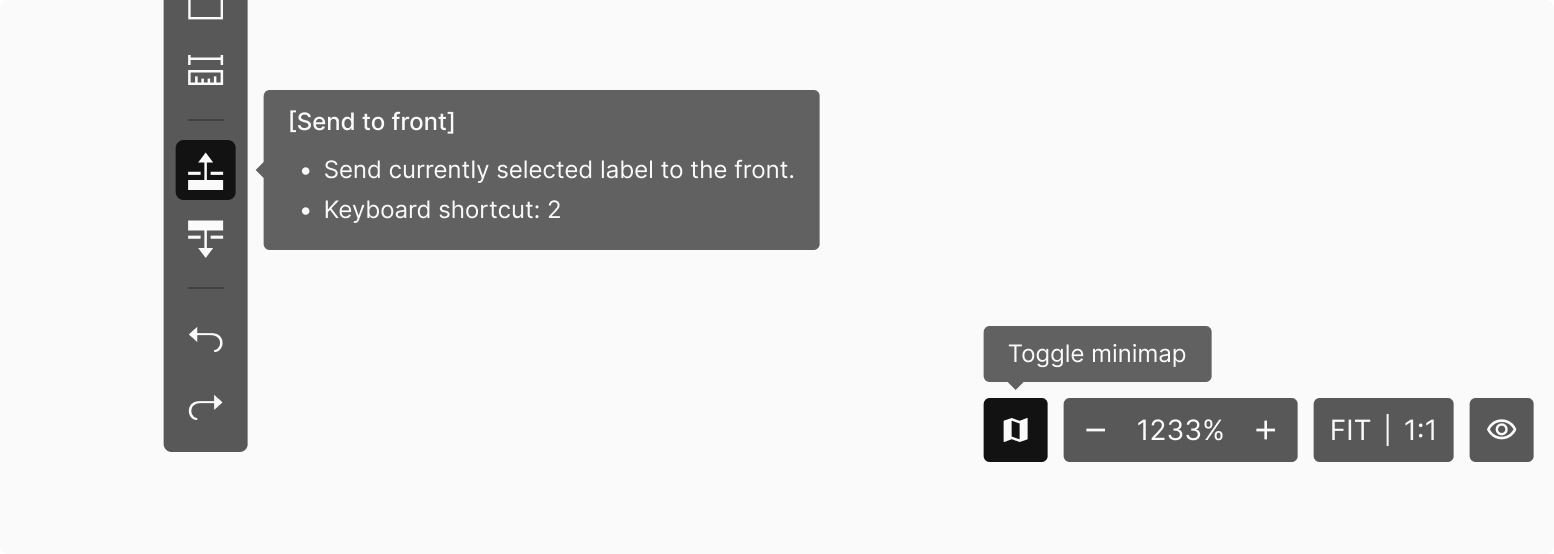This screenshot has width=1554, height=554.
Task: Click the Toggle minimap tooltip label
Action: 1097,354
